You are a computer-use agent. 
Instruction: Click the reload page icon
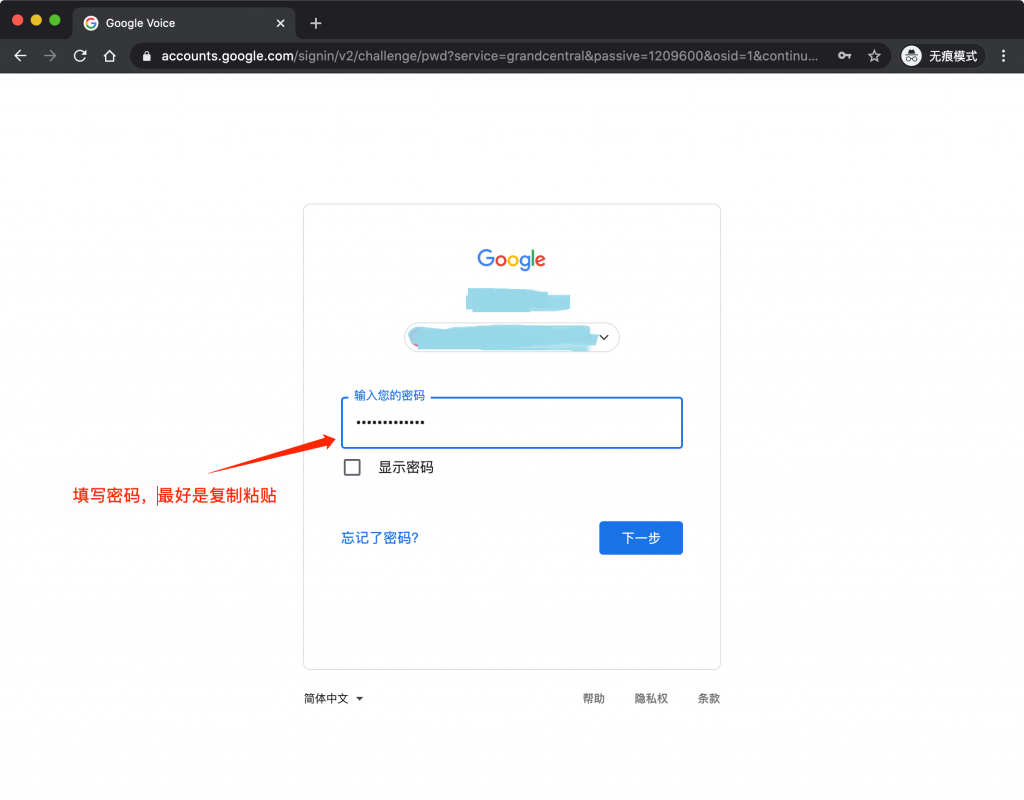coord(80,56)
